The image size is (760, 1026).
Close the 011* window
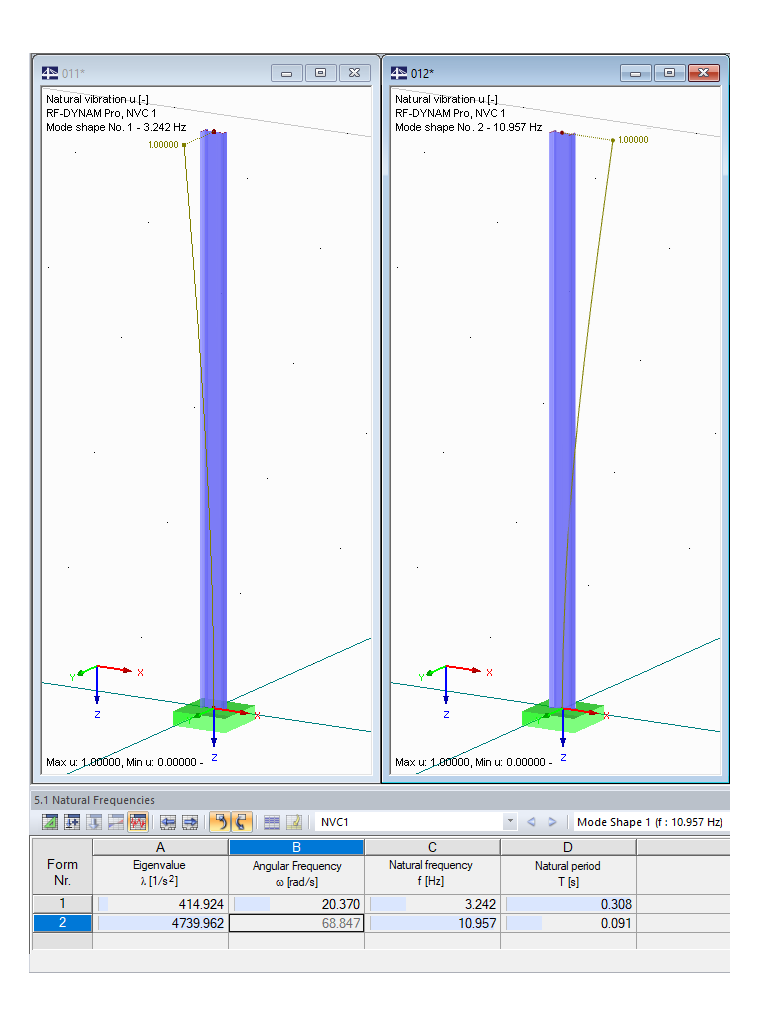tap(355, 73)
